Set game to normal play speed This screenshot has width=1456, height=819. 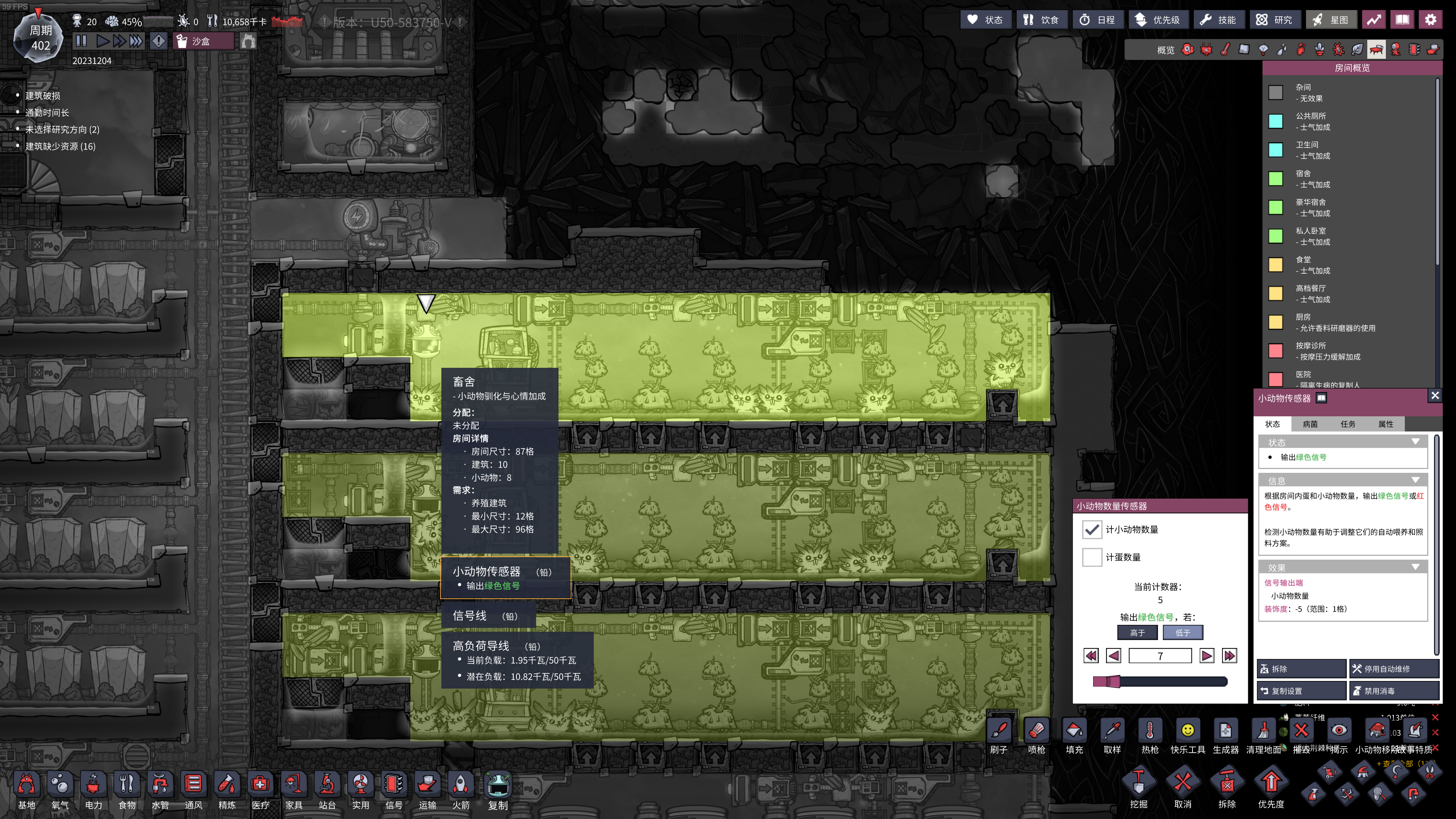coord(102,41)
